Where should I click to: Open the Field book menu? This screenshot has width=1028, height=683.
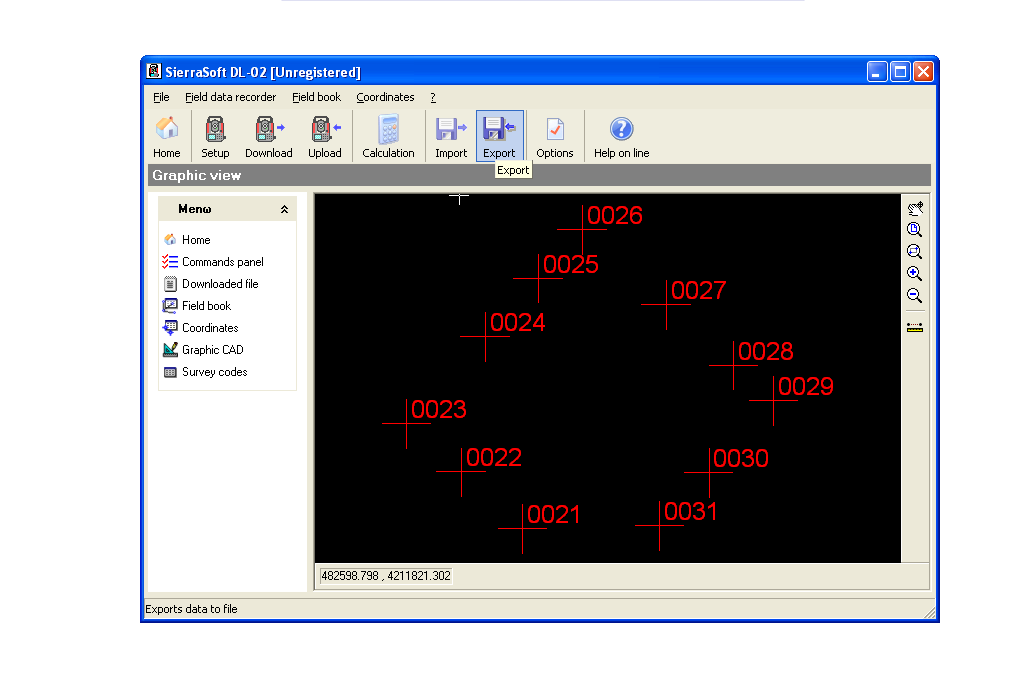[317, 97]
